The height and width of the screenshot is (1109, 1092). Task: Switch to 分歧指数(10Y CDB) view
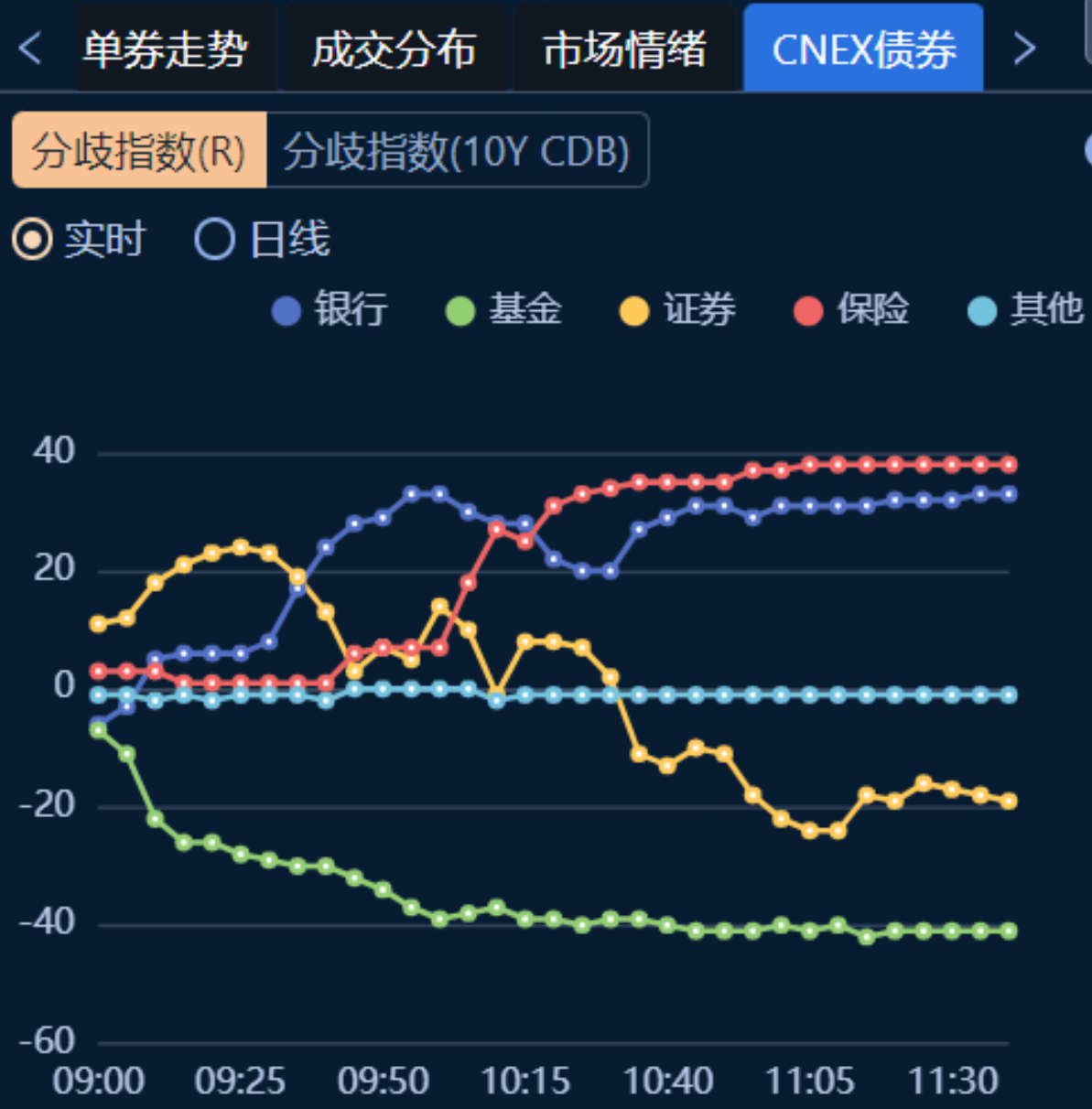pos(457,150)
